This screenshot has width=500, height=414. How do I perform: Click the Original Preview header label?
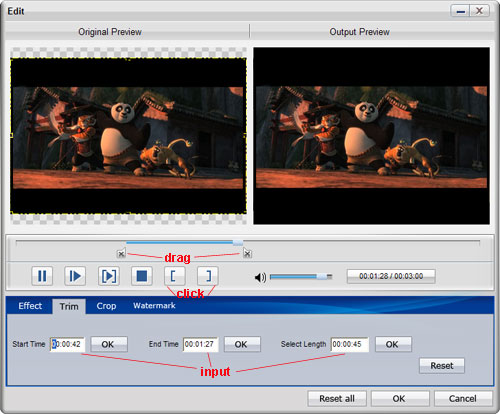pos(110,32)
